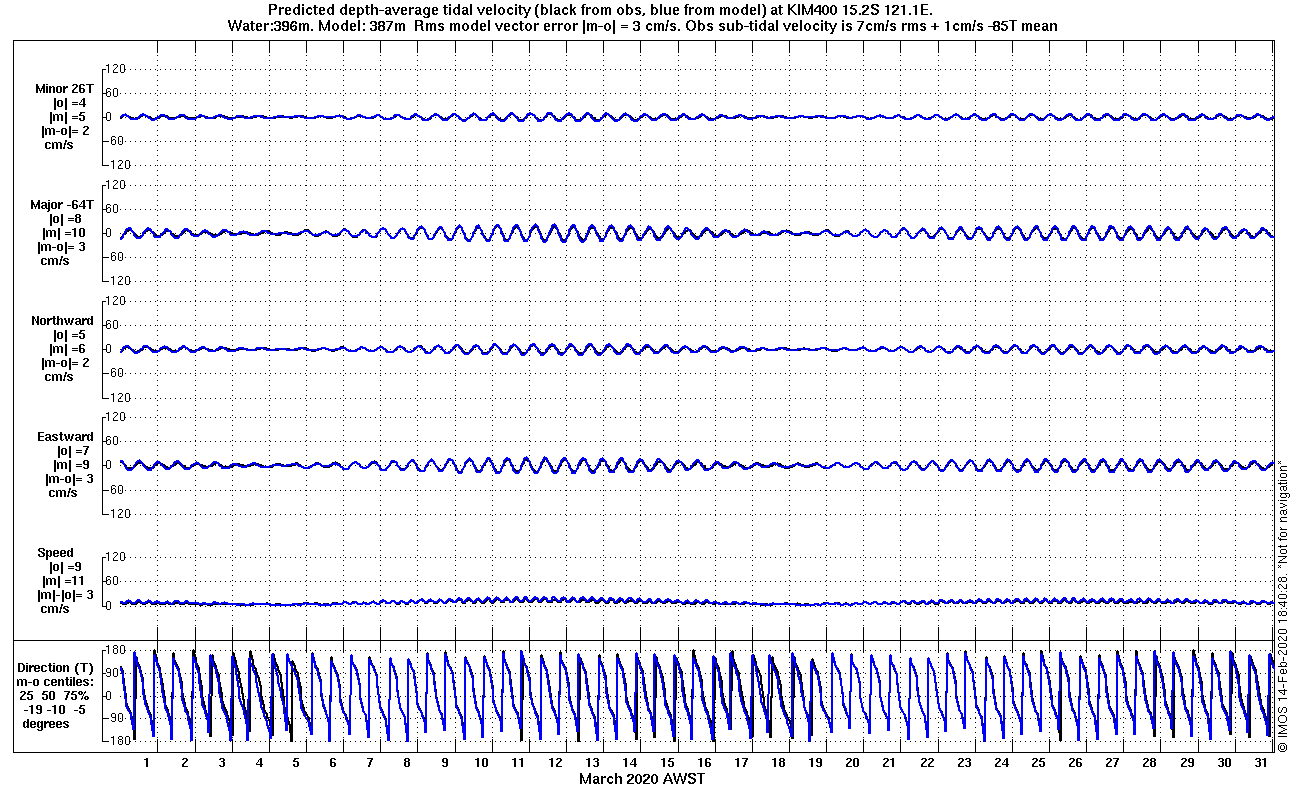Click '|o| =7' under the Eastward label
The width and height of the screenshot is (1300, 800).
71,451
